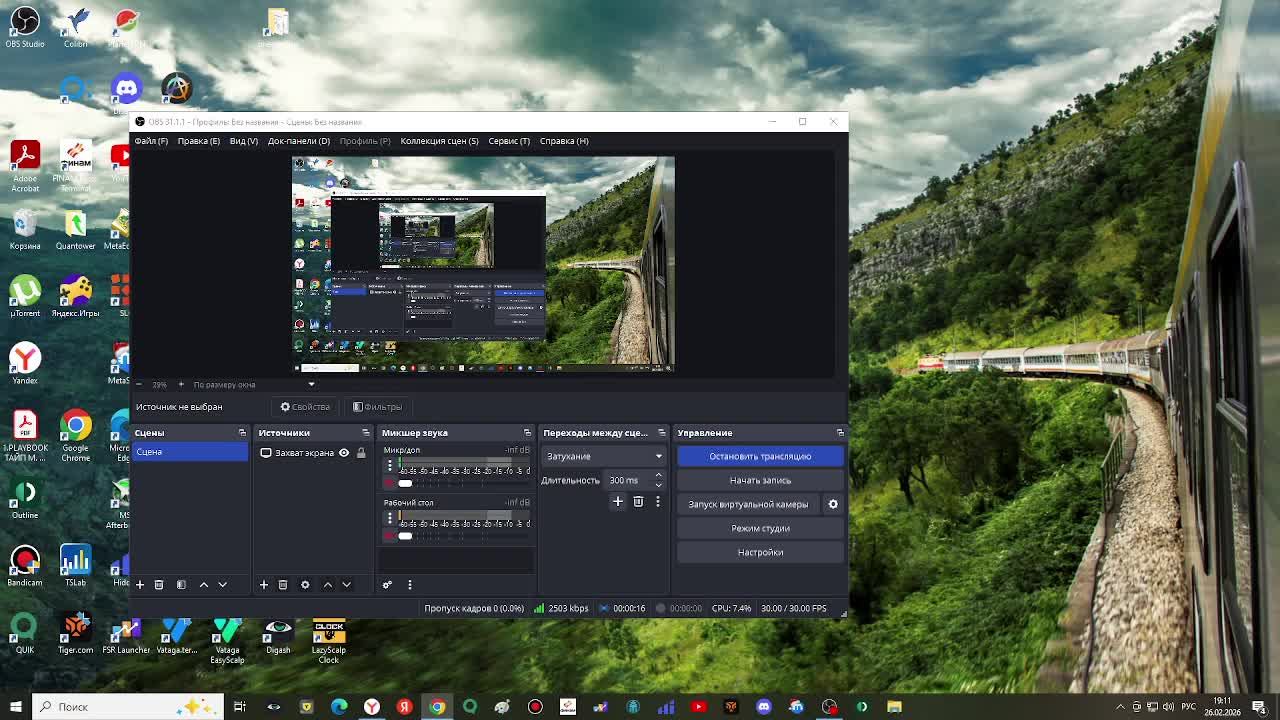Undock the Источники panel
Image resolution: width=1280 pixels, height=720 pixels.
tap(366, 433)
